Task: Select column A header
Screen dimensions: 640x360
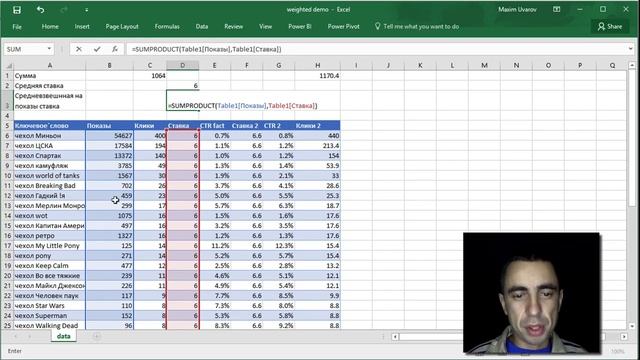Action: (x=50, y=65)
